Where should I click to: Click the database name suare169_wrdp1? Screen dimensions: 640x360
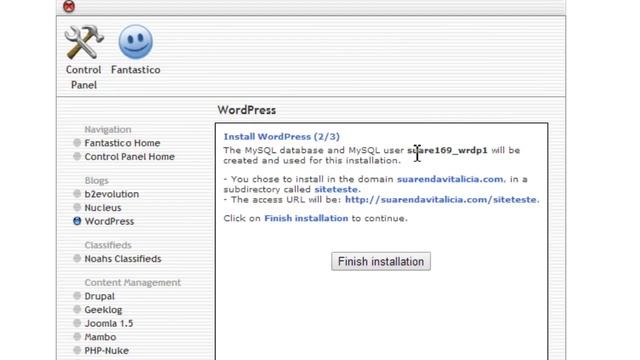click(447, 151)
